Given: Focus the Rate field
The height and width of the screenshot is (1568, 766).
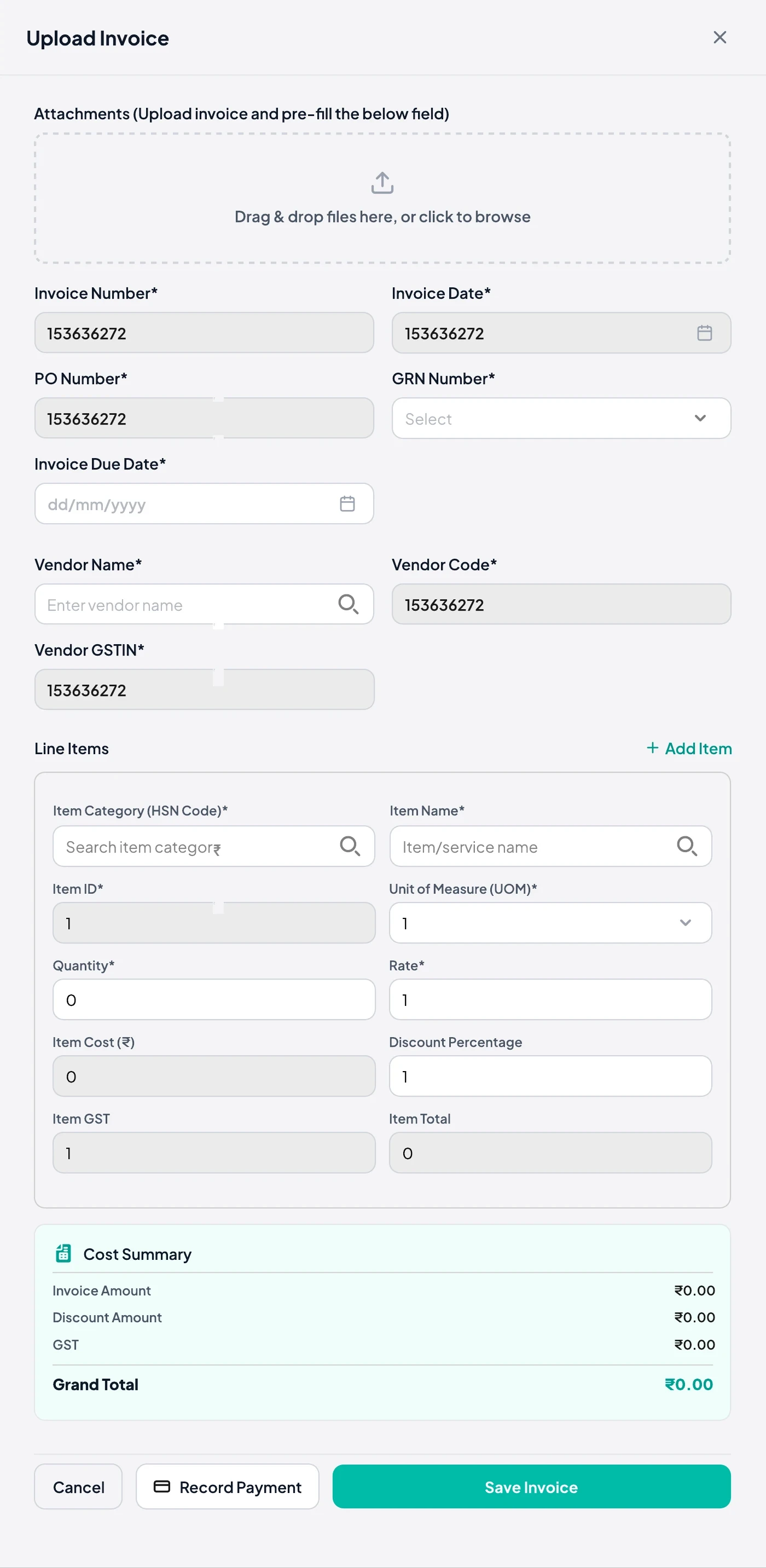Looking at the screenshot, I should 550,999.
